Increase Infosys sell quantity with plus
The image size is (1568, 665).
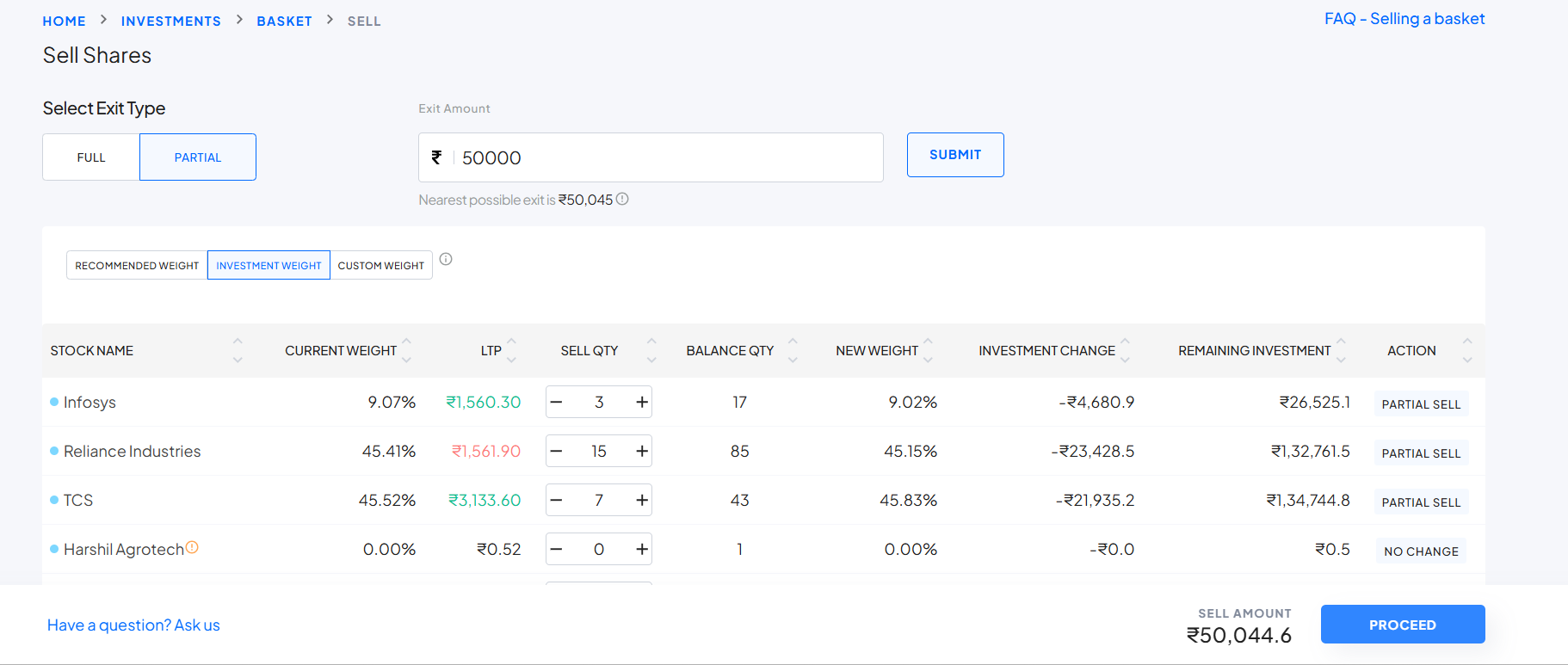[642, 402]
